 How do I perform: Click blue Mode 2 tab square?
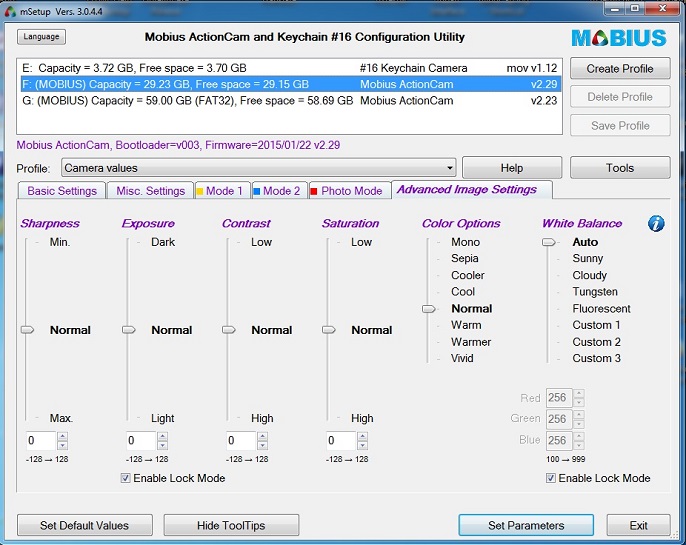pyautogui.click(x=257, y=191)
